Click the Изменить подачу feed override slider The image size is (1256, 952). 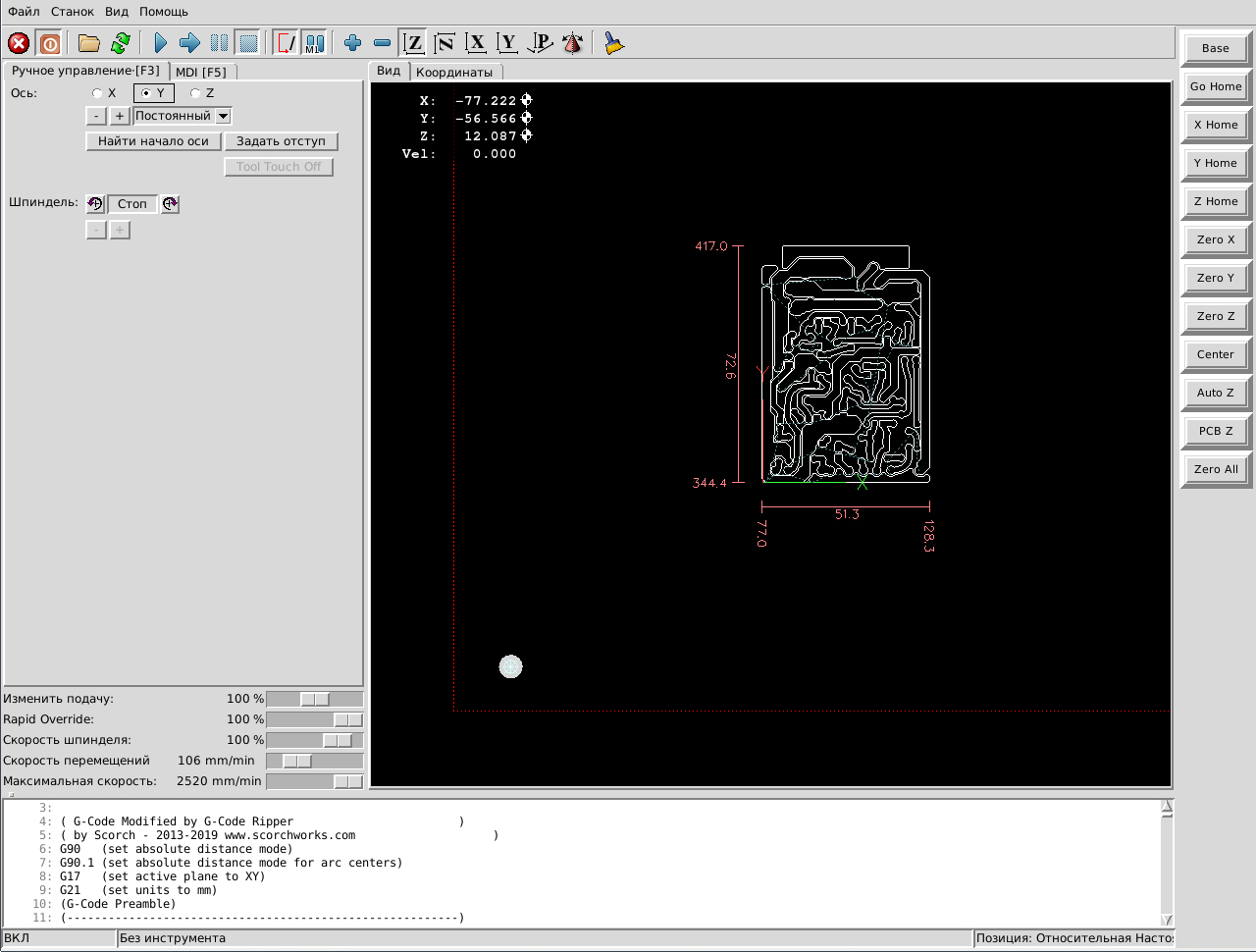[x=314, y=699]
